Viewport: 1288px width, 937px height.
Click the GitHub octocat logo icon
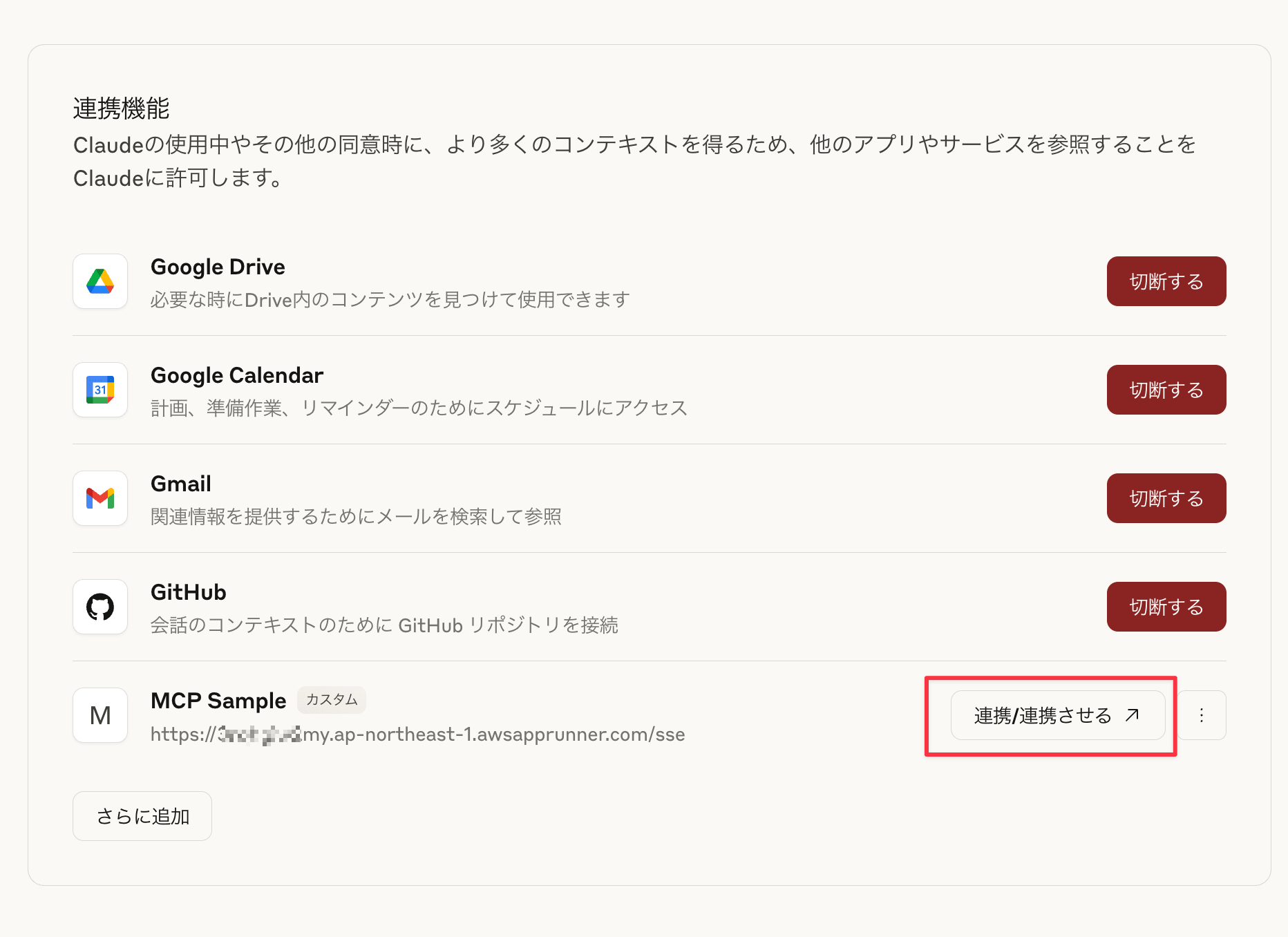point(100,607)
